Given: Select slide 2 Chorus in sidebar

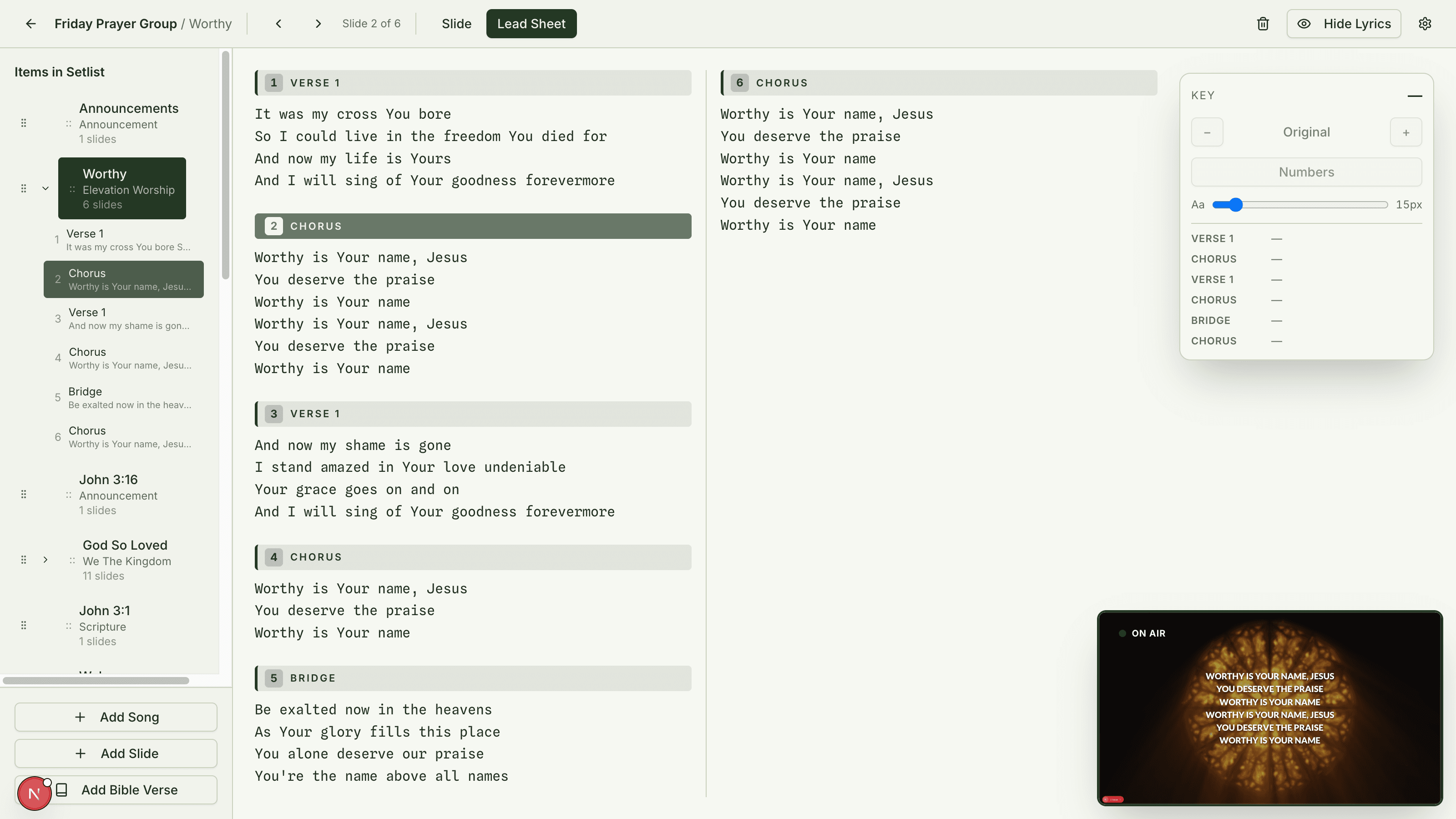Looking at the screenshot, I should [123, 279].
